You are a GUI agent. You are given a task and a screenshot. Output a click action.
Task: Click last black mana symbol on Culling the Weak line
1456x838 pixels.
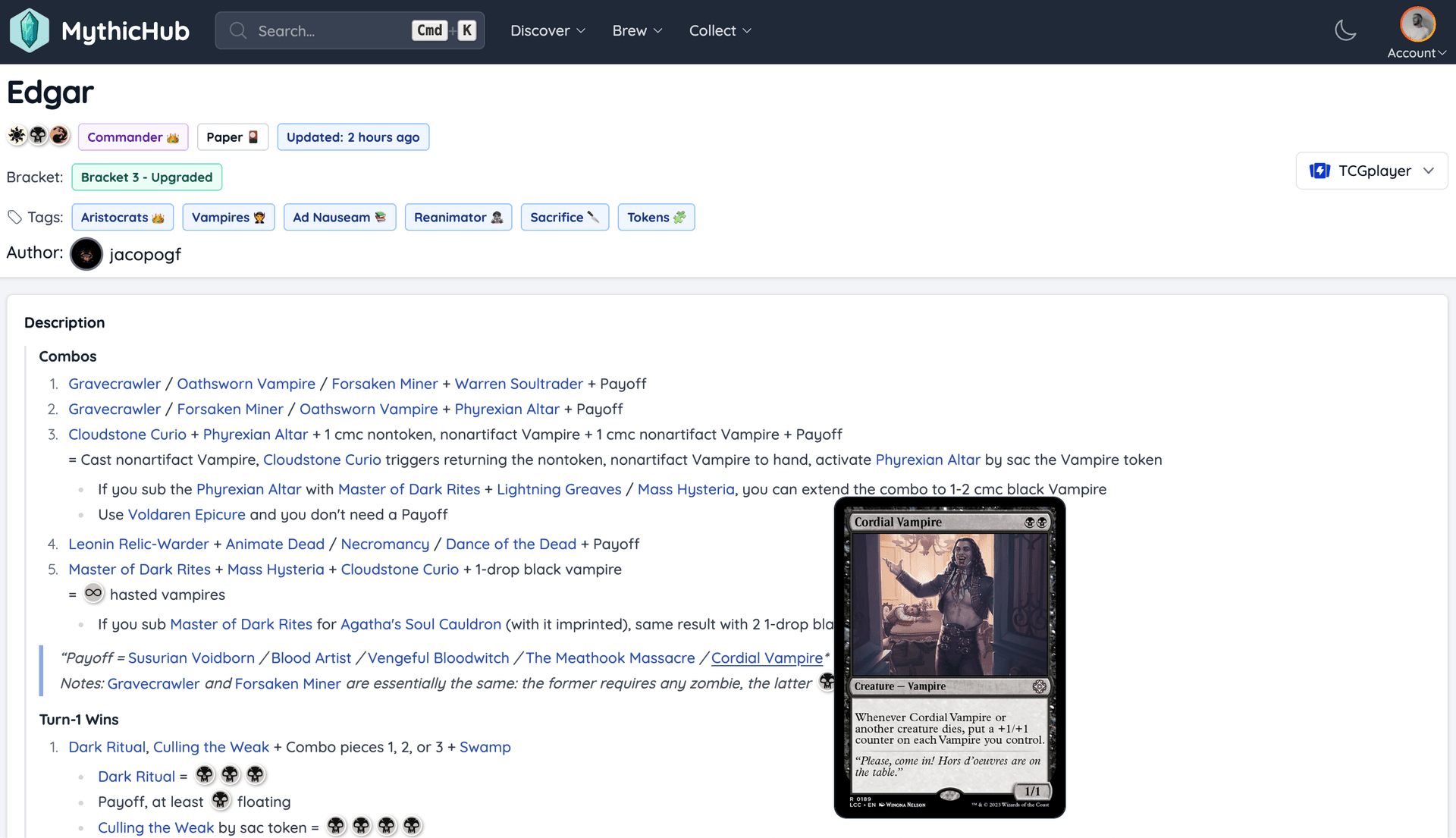412,826
